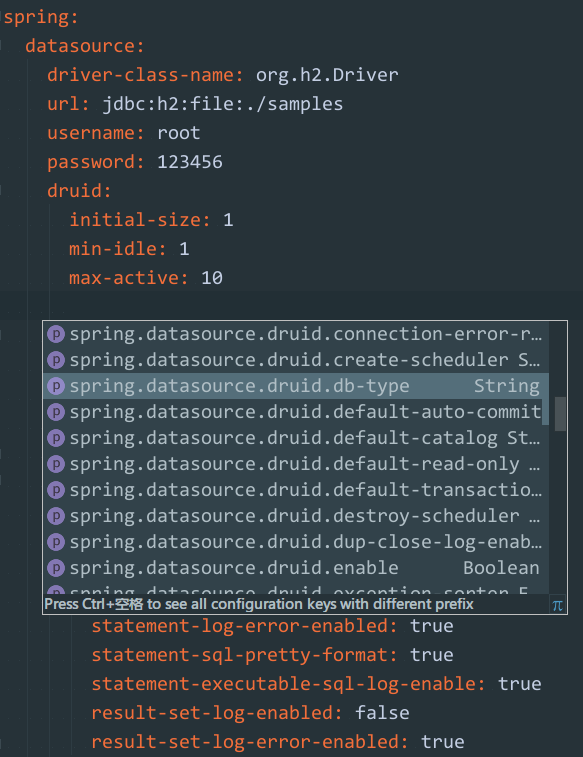
Task: Click the url key
Action: (x=68, y=104)
